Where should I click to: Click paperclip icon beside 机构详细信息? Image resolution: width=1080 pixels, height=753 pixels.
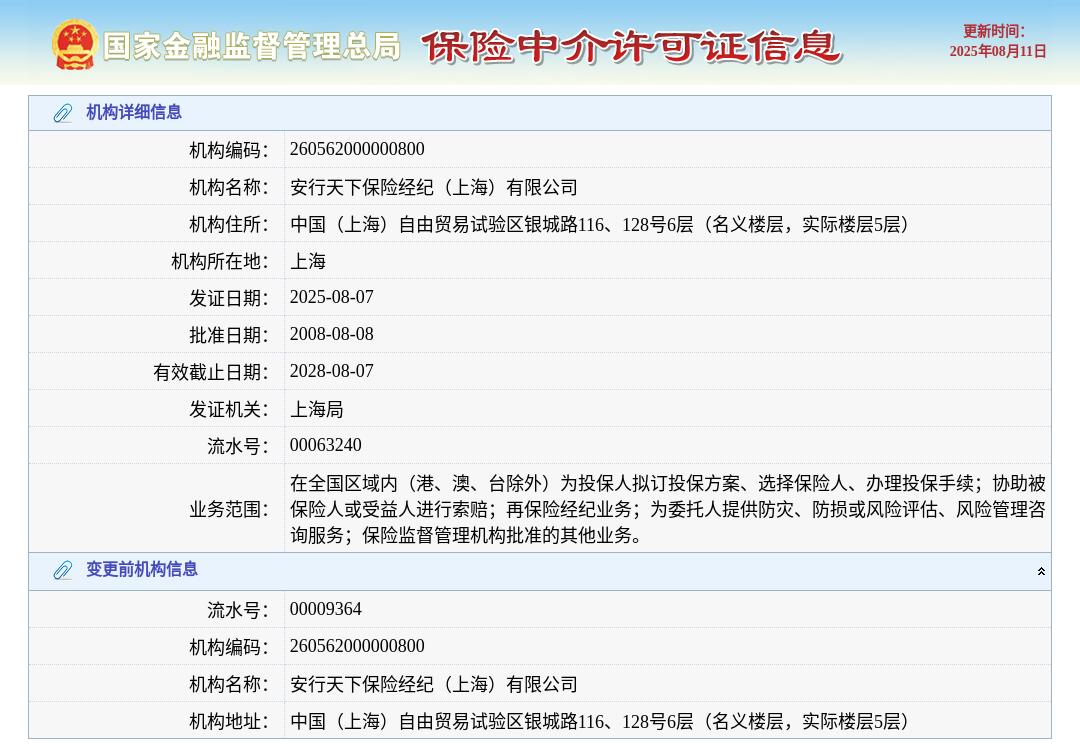pos(63,113)
